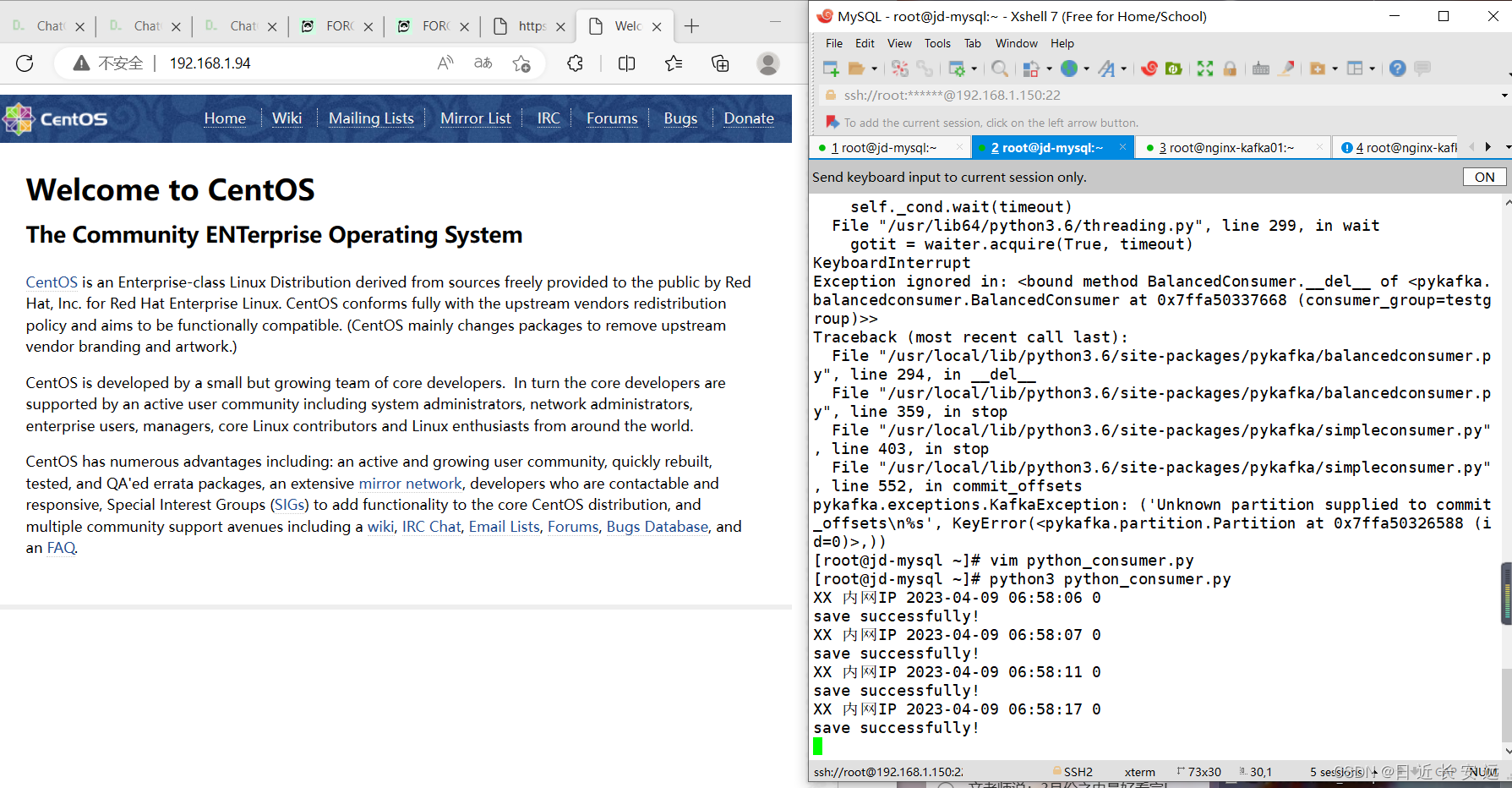Click the padlock Lock Screen icon in Xshell

(1230, 68)
